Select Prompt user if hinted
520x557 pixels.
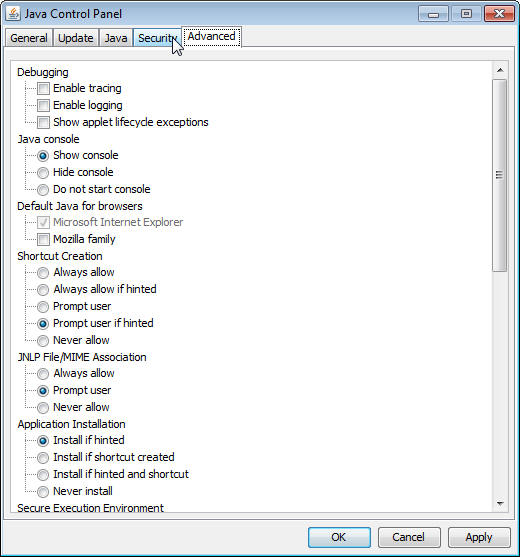pyautogui.click(x=43, y=324)
